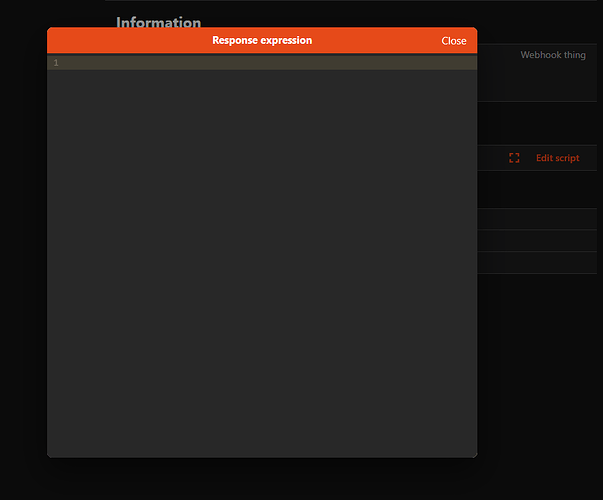603x500 pixels.
Task: Click the Information section heading
Action: (x=158, y=22)
